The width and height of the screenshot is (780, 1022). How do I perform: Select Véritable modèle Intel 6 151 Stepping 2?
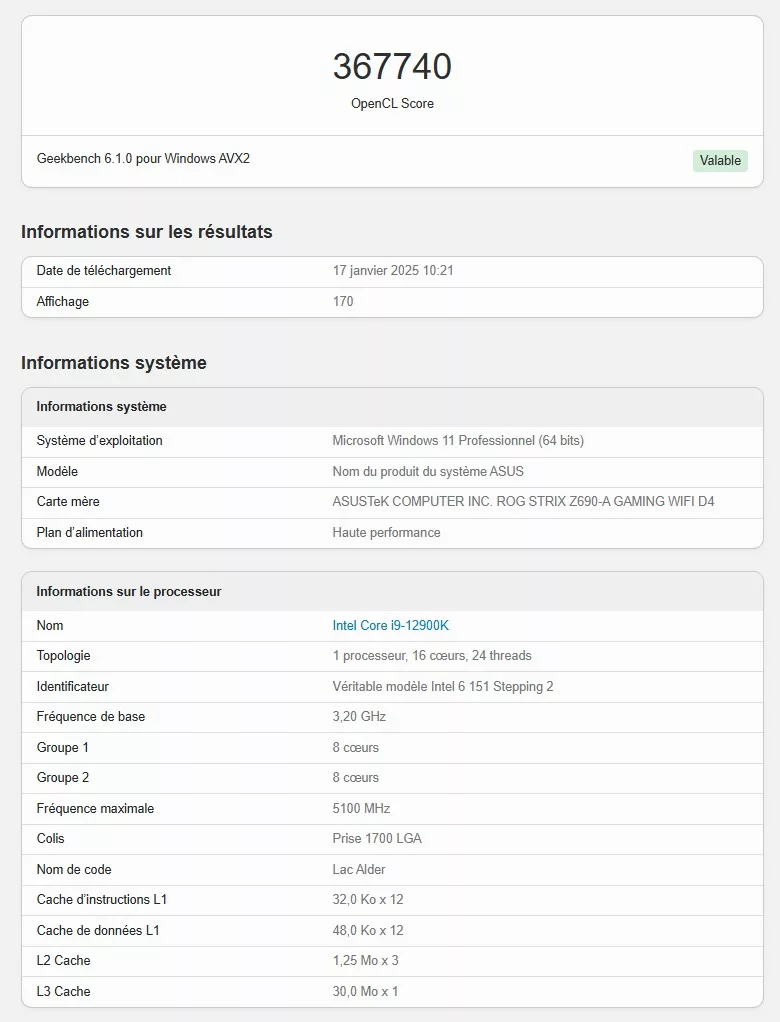tap(443, 686)
